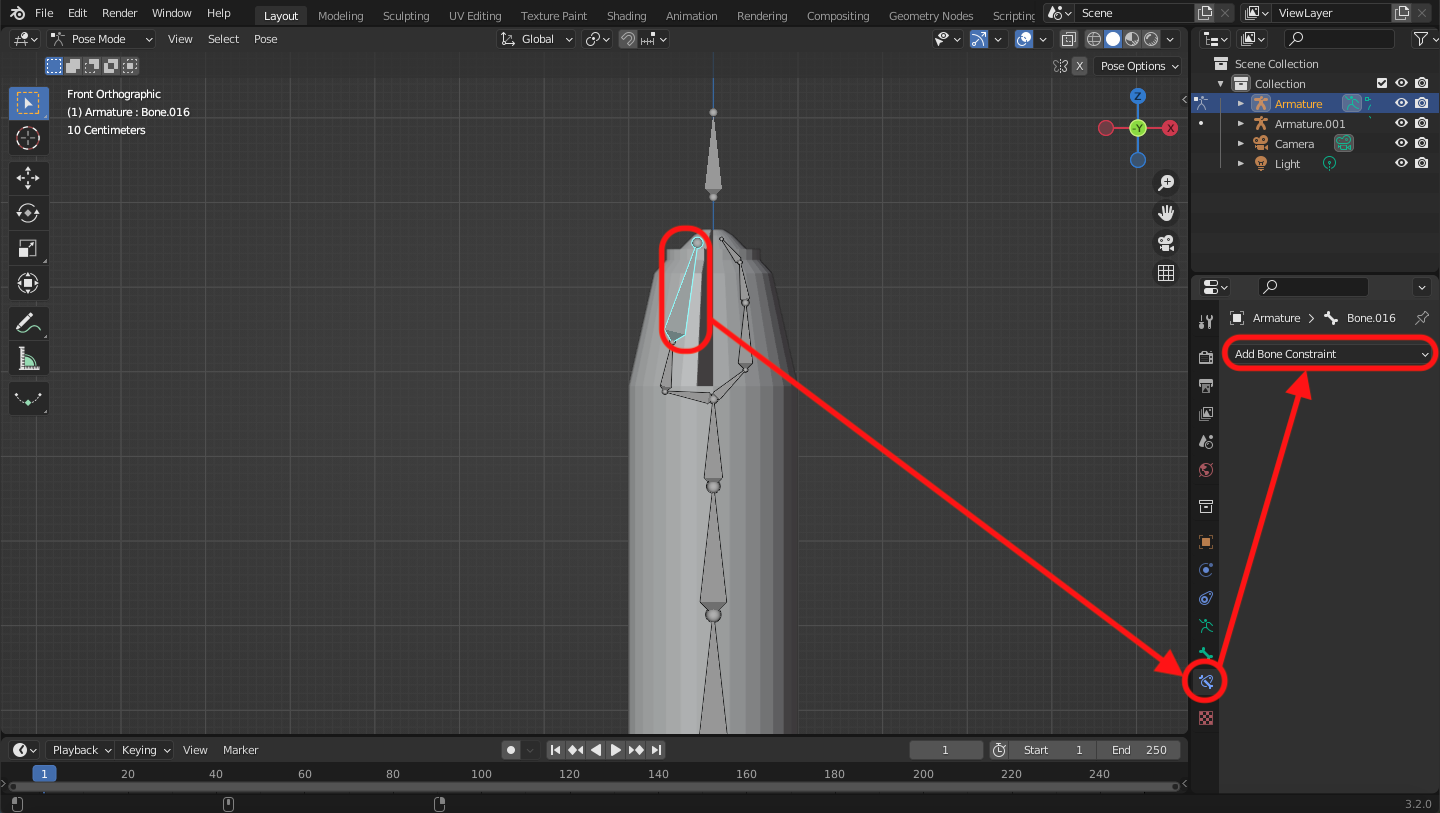1440x813 pixels.
Task: Open the Playback dropdown in timeline
Action: (x=80, y=750)
